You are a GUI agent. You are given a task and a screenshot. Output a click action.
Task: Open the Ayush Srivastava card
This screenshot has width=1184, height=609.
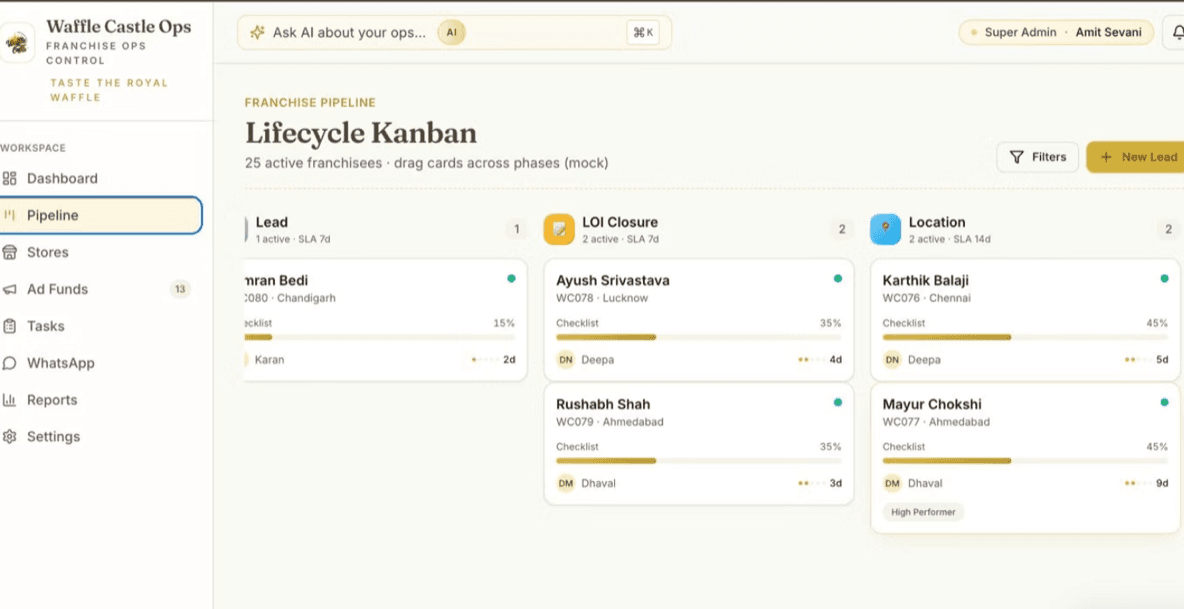pos(698,320)
